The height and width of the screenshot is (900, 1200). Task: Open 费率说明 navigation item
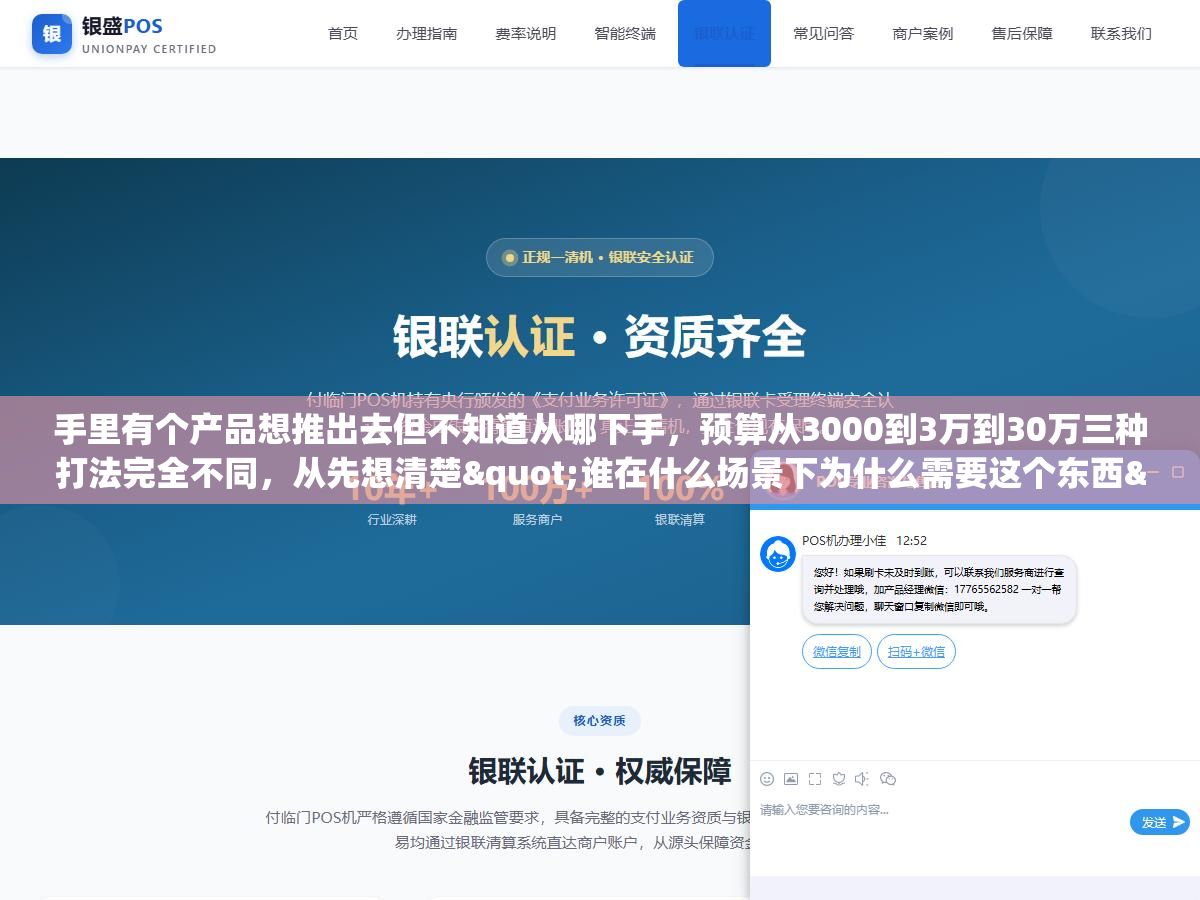pos(526,33)
